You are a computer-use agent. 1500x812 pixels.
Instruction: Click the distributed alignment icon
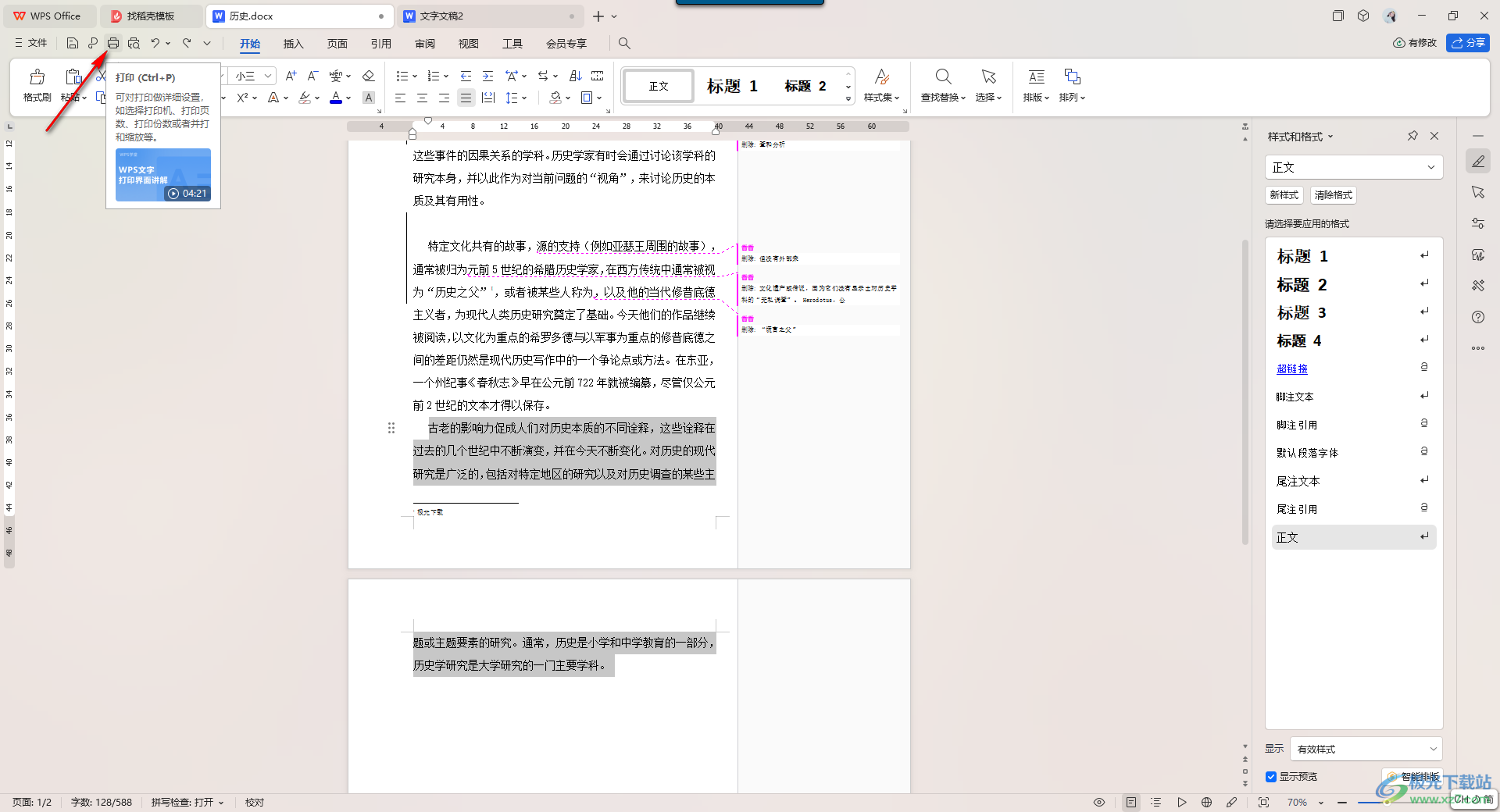tap(488, 98)
